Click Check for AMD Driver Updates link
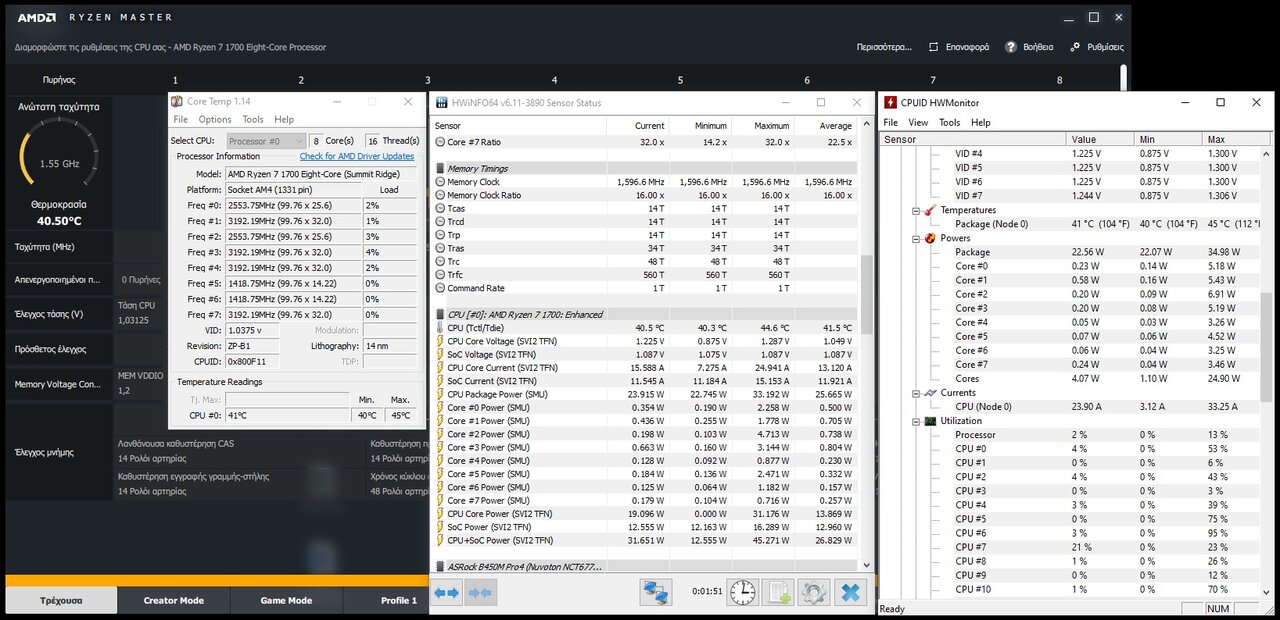The height and width of the screenshot is (620, 1280). [x=357, y=156]
